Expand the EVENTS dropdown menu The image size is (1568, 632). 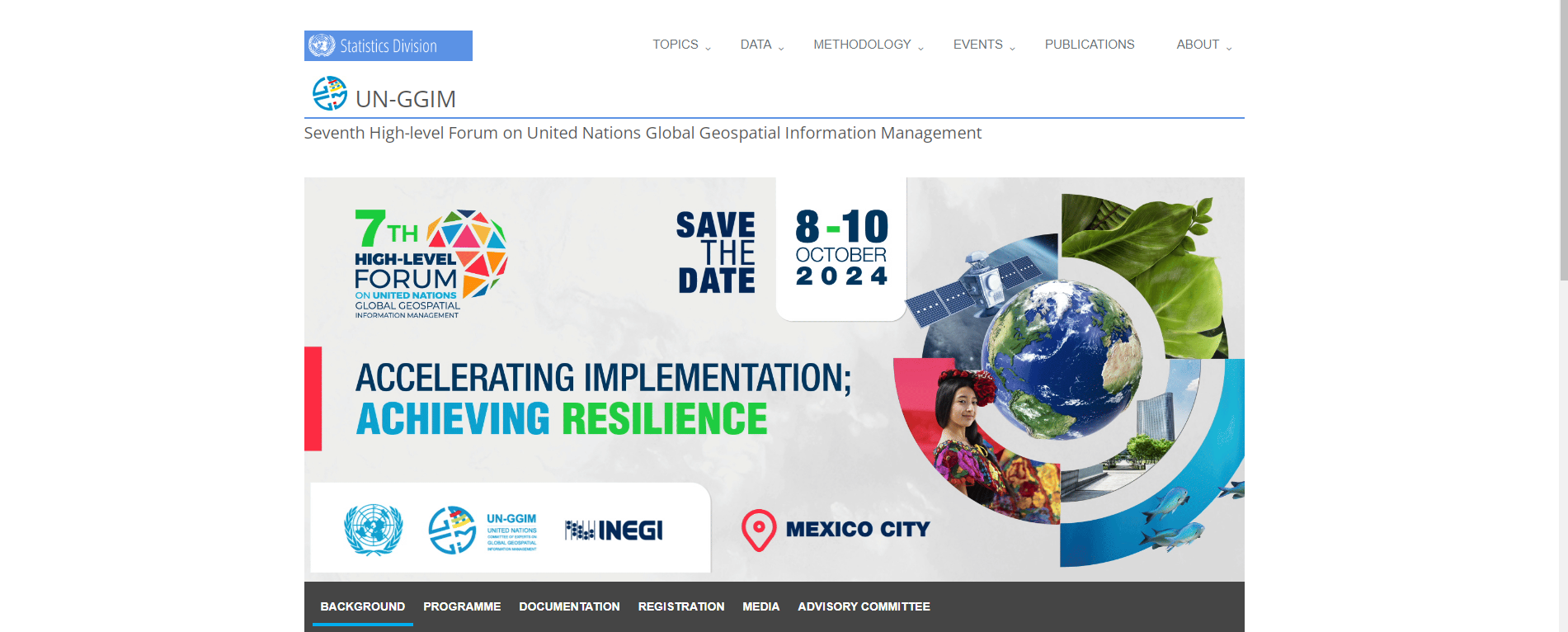(984, 45)
